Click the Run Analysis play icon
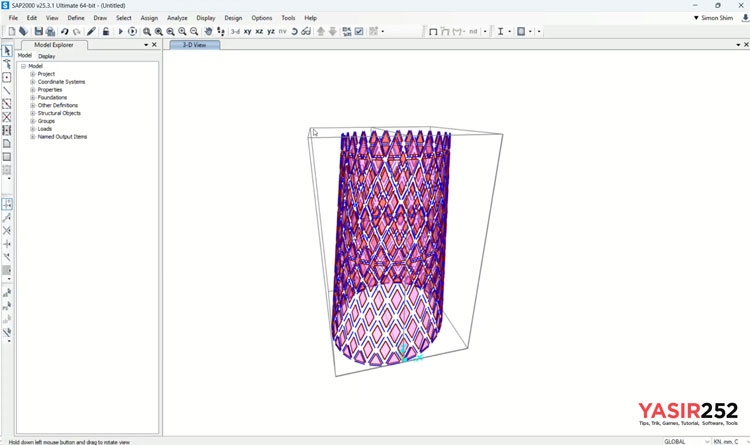The height and width of the screenshot is (445, 750). point(121,32)
